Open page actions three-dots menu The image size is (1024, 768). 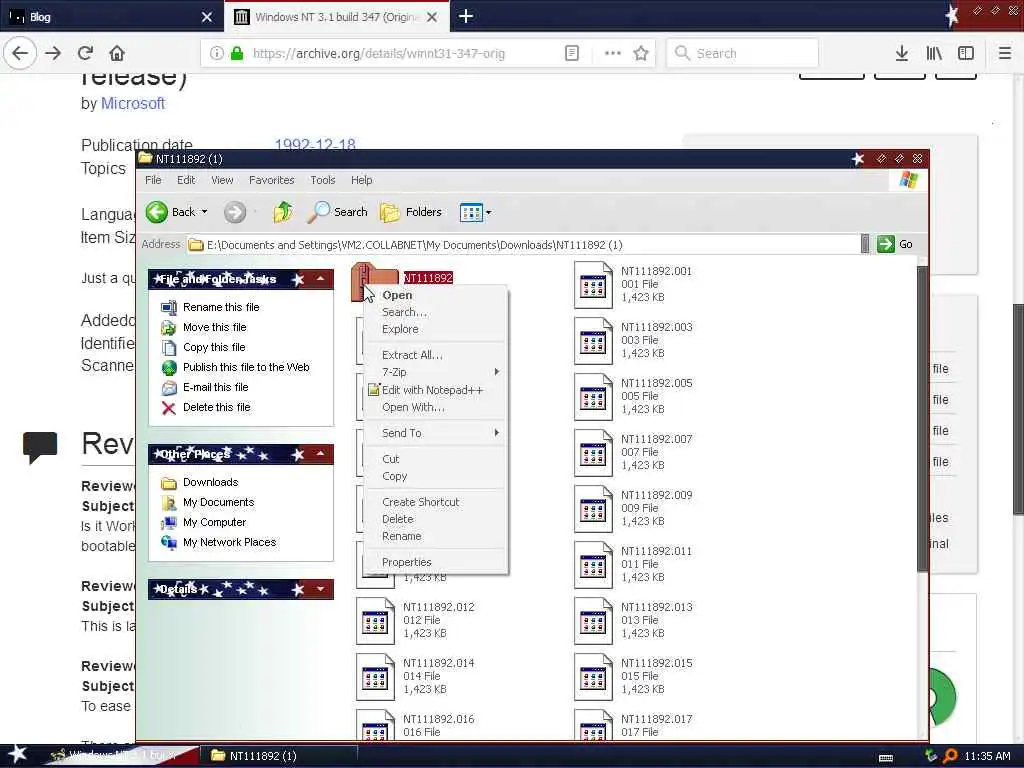click(x=613, y=54)
